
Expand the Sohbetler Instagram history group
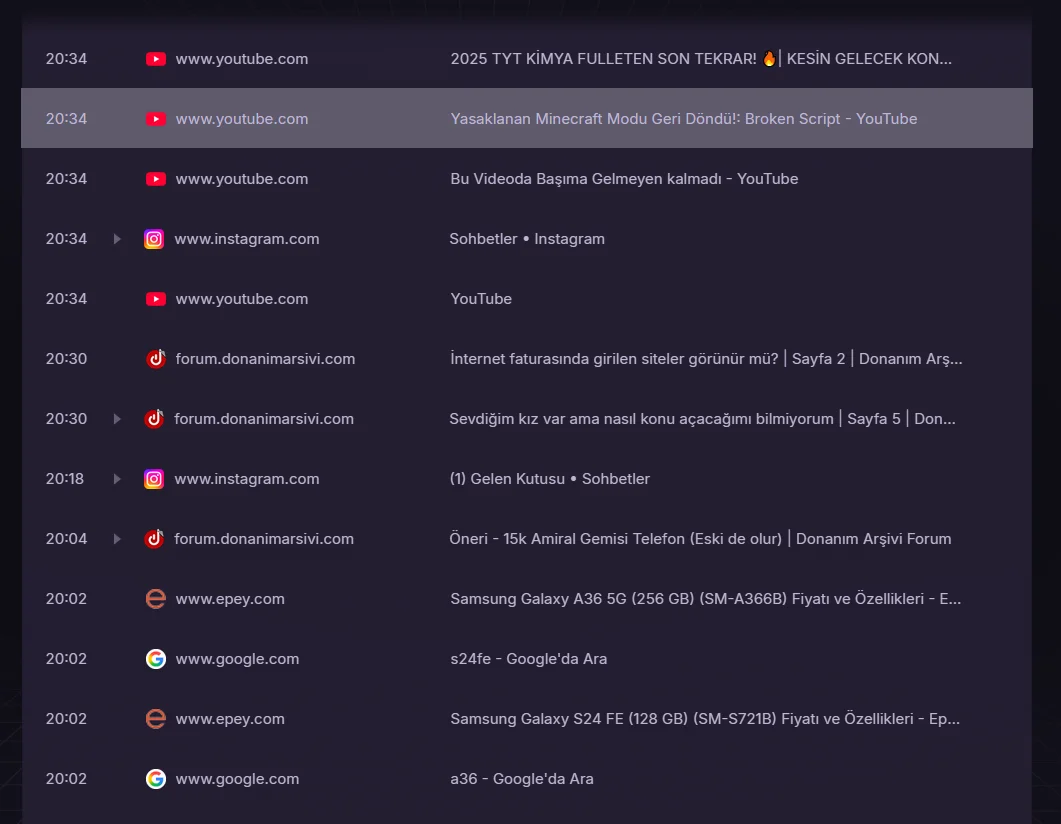(117, 239)
